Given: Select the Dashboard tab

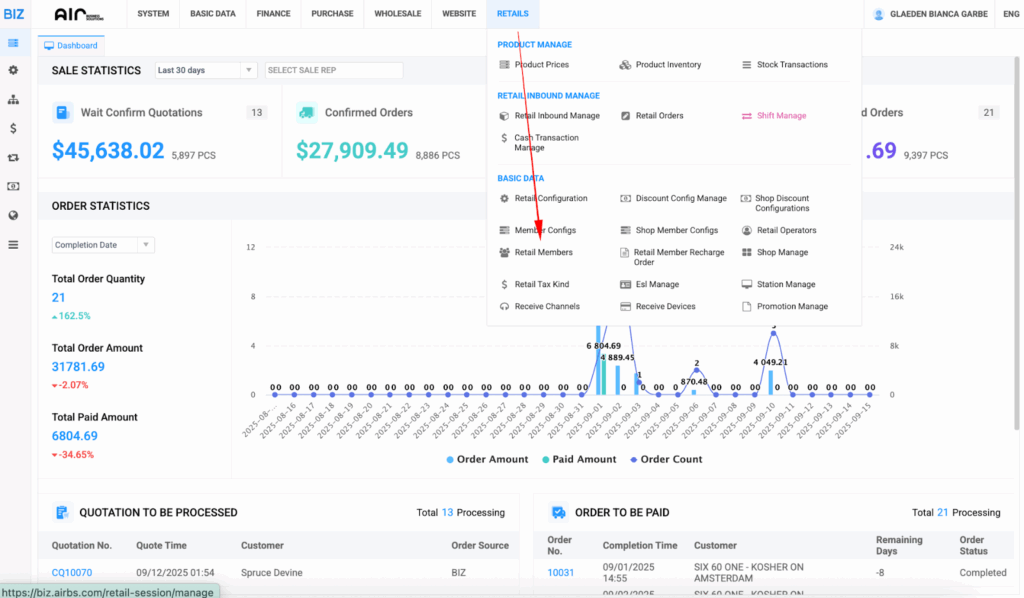Looking at the screenshot, I should click(x=71, y=45).
